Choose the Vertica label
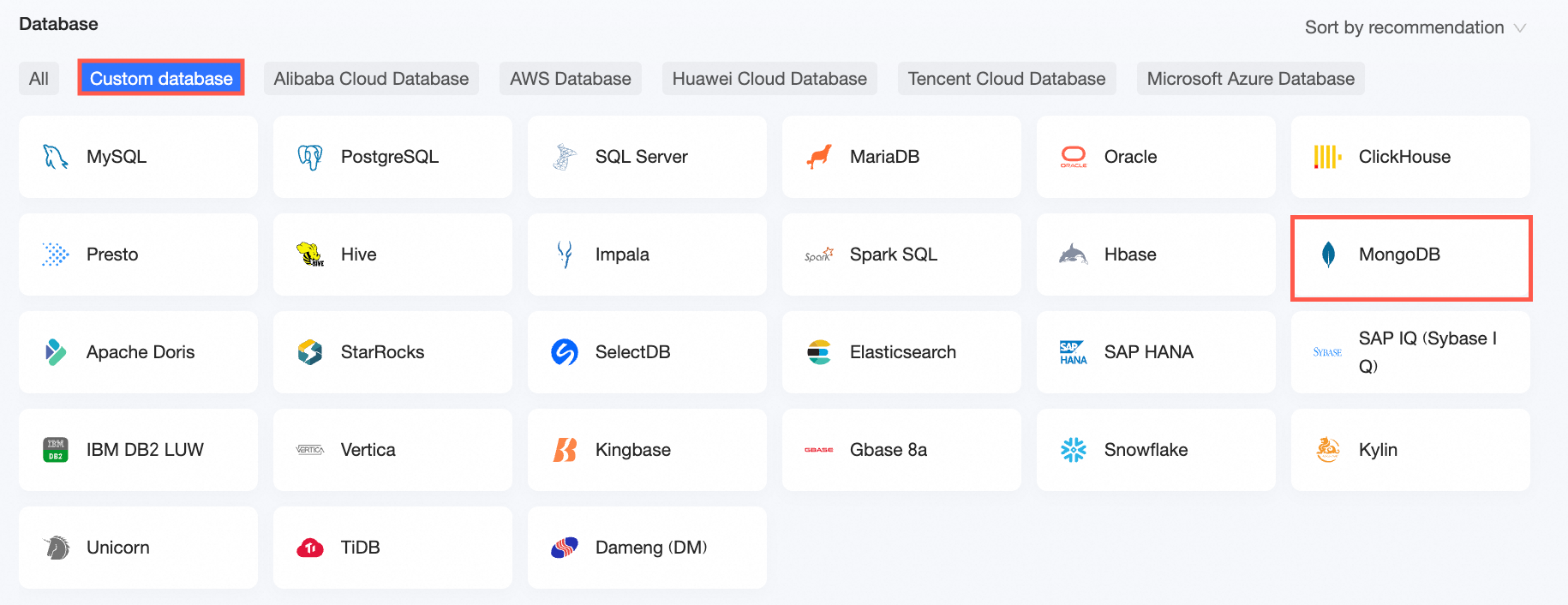The image size is (1568, 605). point(368,450)
